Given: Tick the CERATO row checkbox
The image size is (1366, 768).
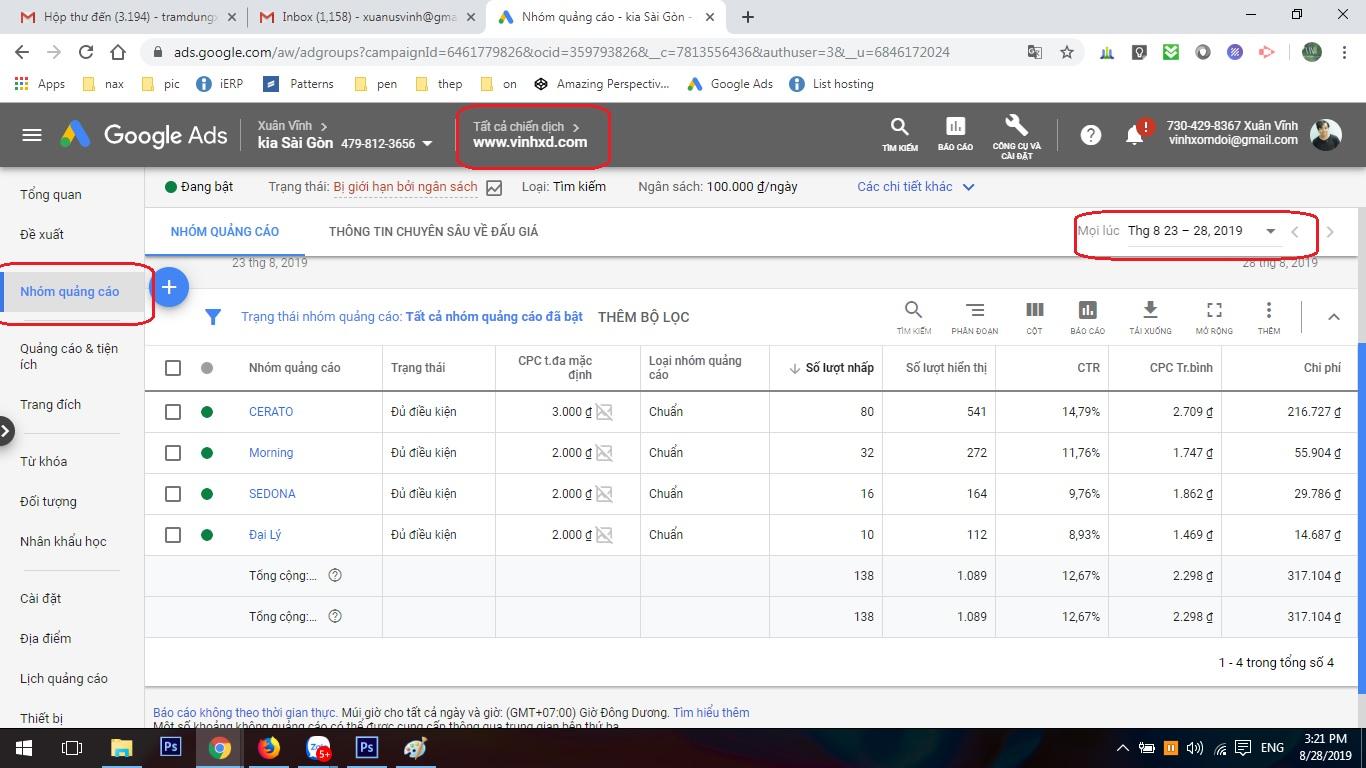Looking at the screenshot, I should click(x=173, y=412).
